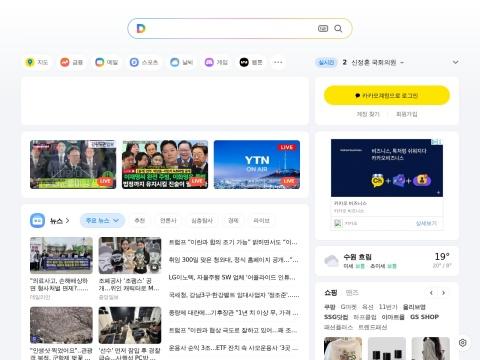Open the 게임 game shortcut
Screen dimensions: 480x360
pos(216,62)
